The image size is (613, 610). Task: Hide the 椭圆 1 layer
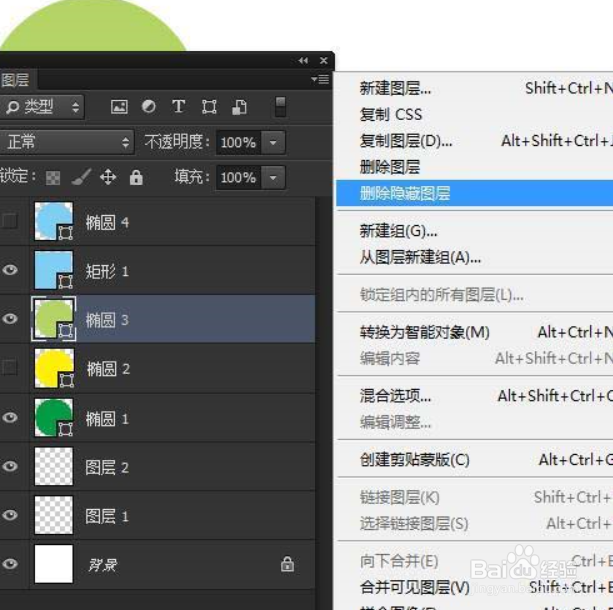pos(10,417)
